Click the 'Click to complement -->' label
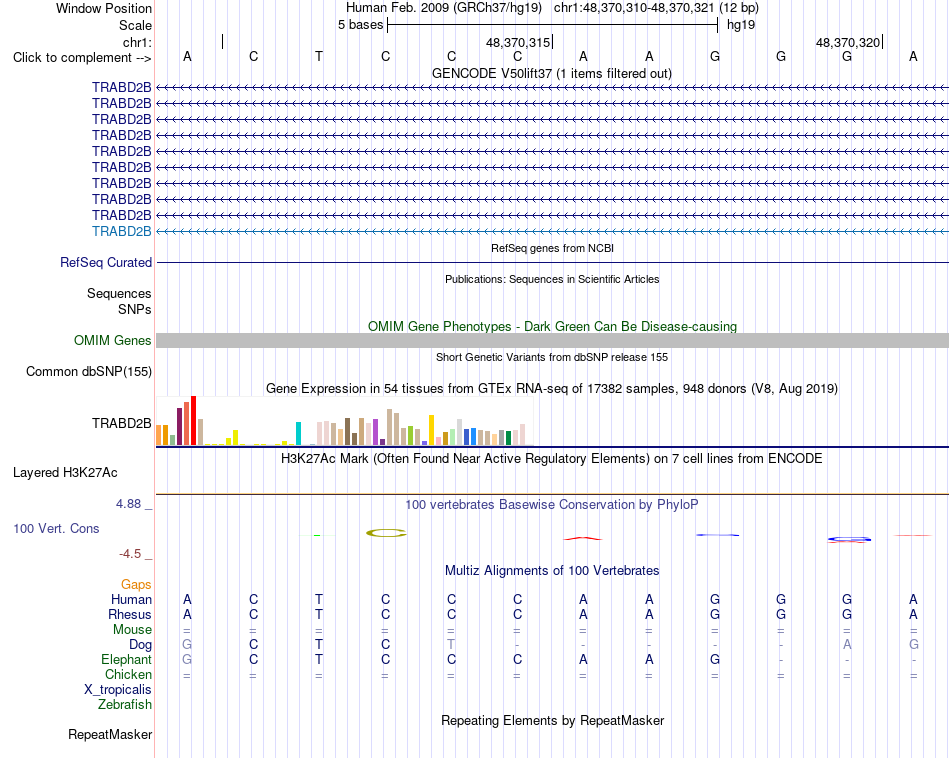The image size is (950, 758). (82, 58)
